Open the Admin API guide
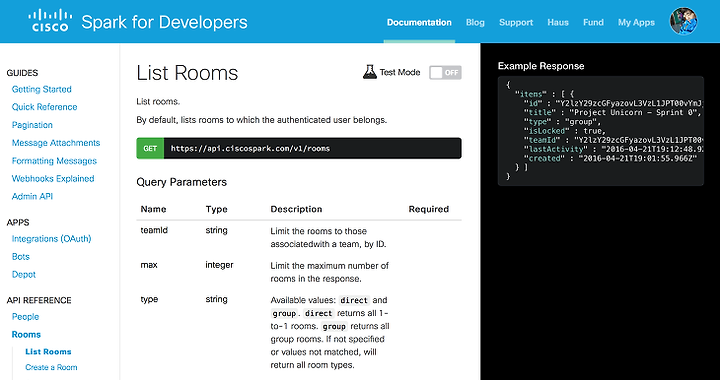 (x=32, y=196)
